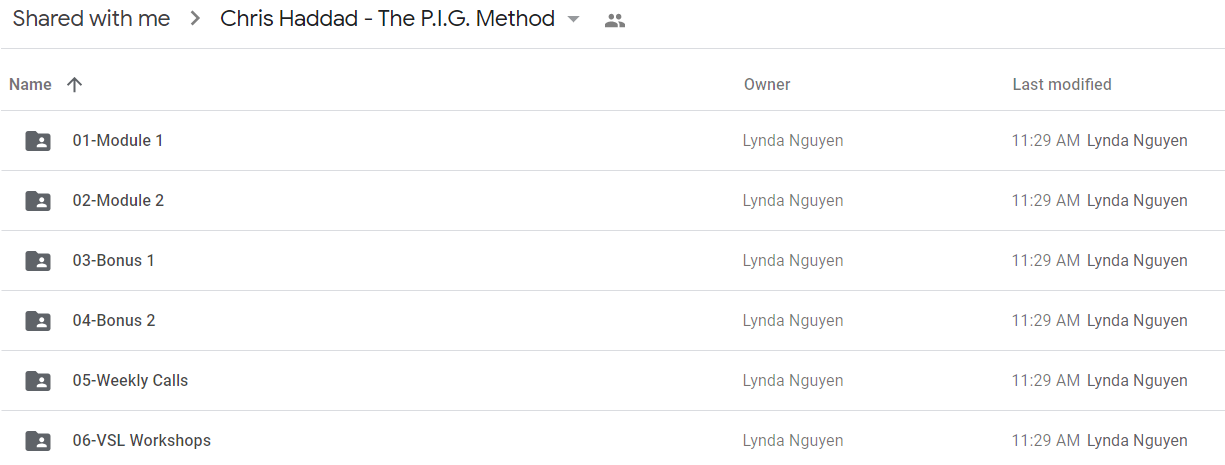
Task: Expand the Chris Haddad - The P.I.G. Method breadcrumb menu
Action: (387, 19)
